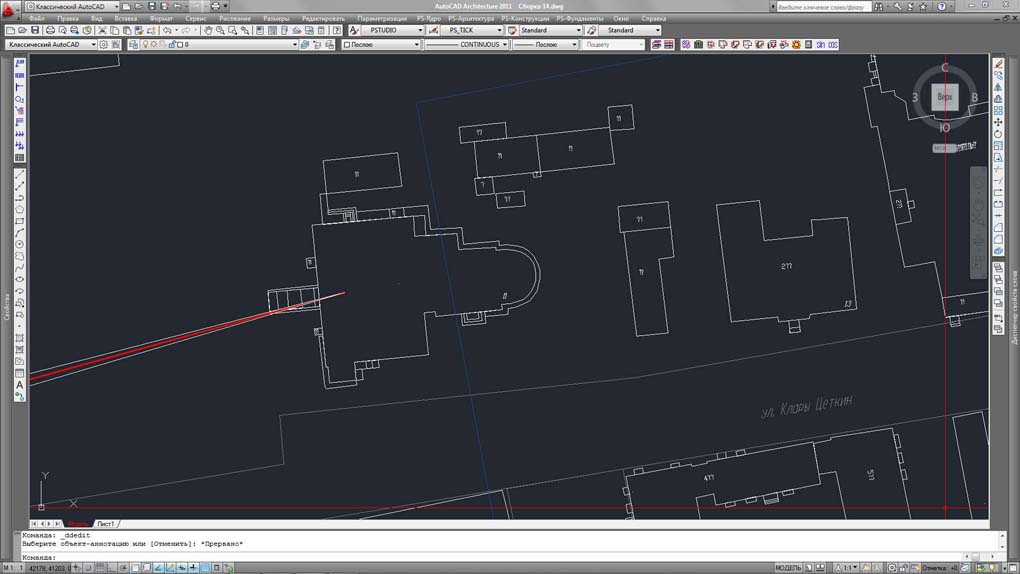Open the CONTINUOUS linetype dropdown
This screenshot has width=1020, height=574.
point(466,45)
